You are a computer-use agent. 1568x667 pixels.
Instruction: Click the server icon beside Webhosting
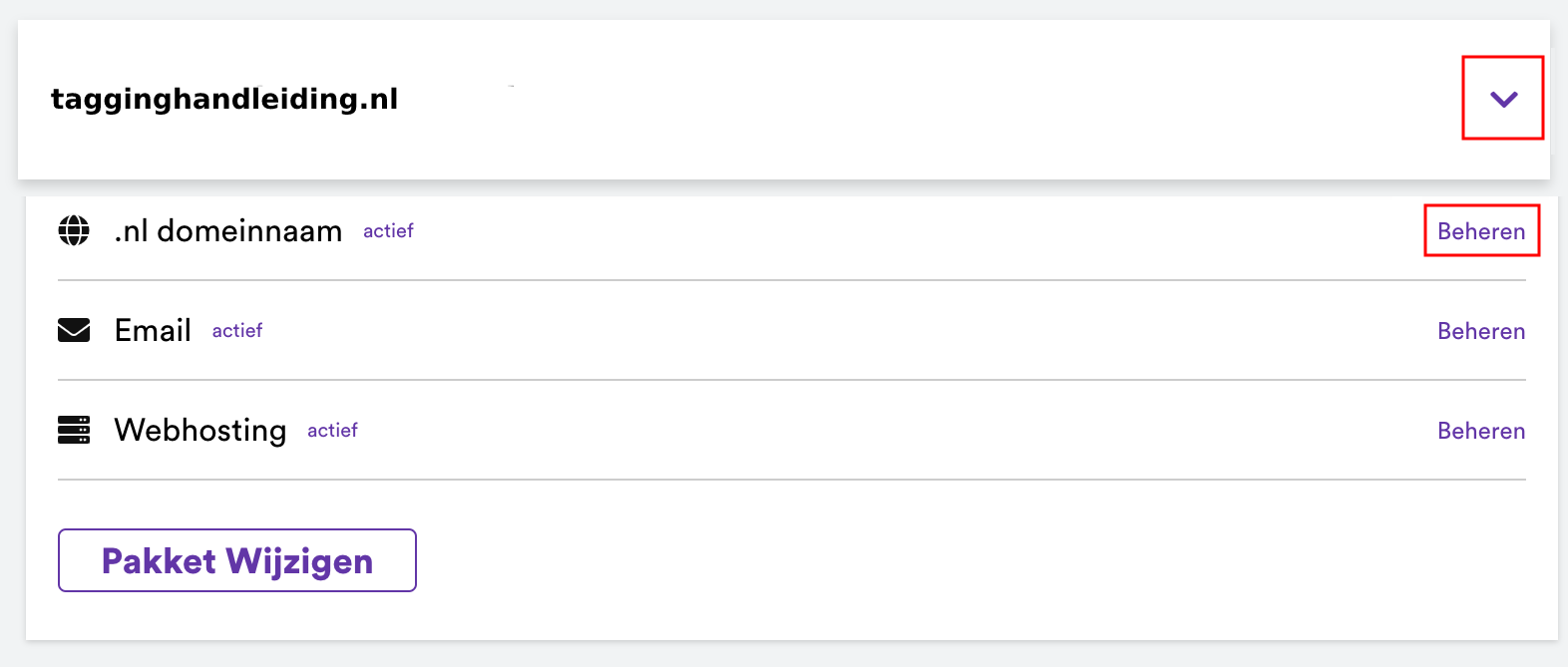74,430
